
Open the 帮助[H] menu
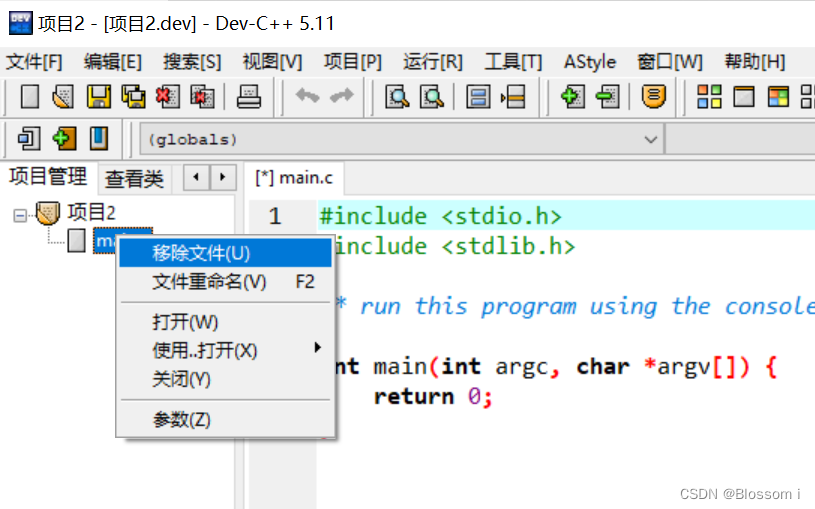pyautogui.click(x=755, y=62)
